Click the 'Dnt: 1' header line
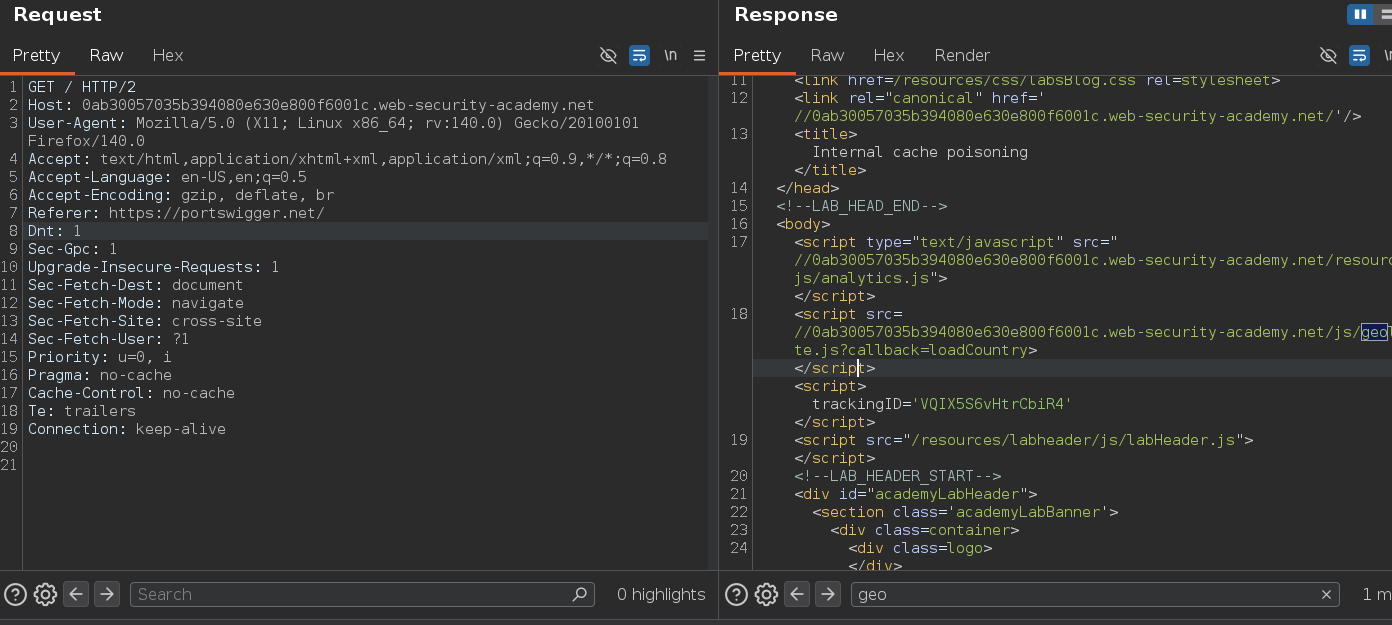The height and width of the screenshot is (625, 1392). point(54,231)
